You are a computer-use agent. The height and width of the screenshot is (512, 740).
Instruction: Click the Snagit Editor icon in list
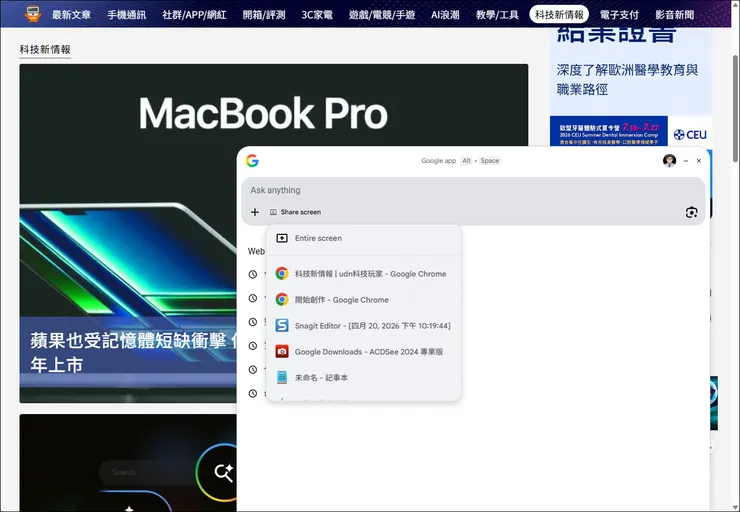tap(282, 326)
